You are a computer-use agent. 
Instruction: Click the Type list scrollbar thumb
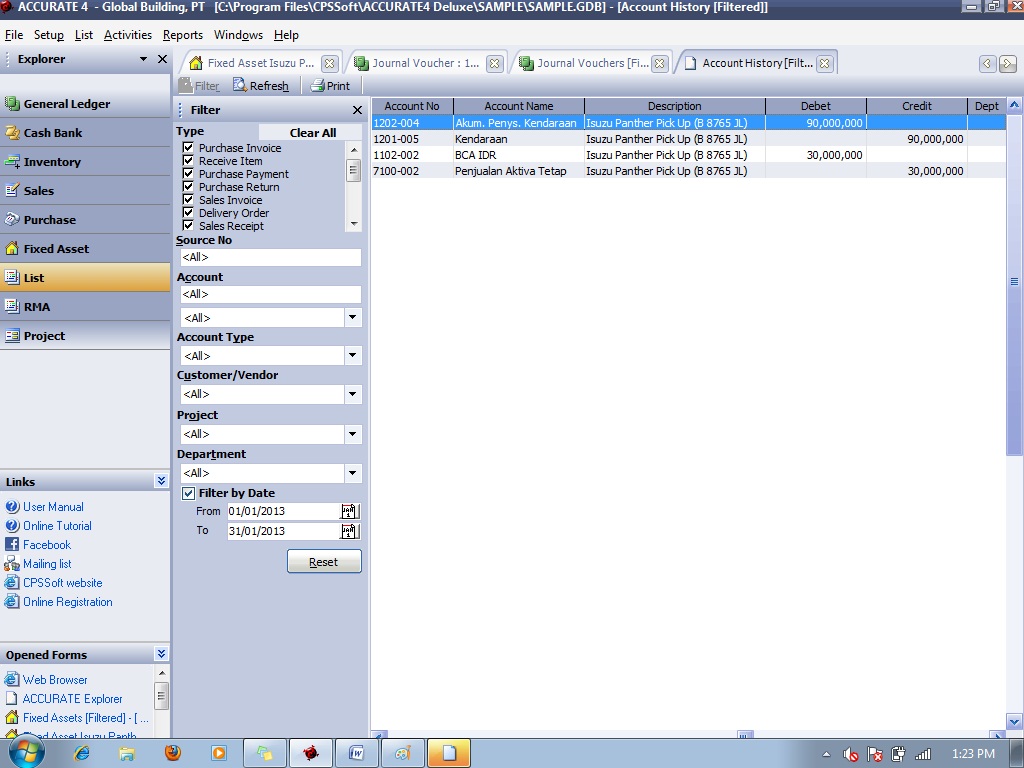(353, 170)
